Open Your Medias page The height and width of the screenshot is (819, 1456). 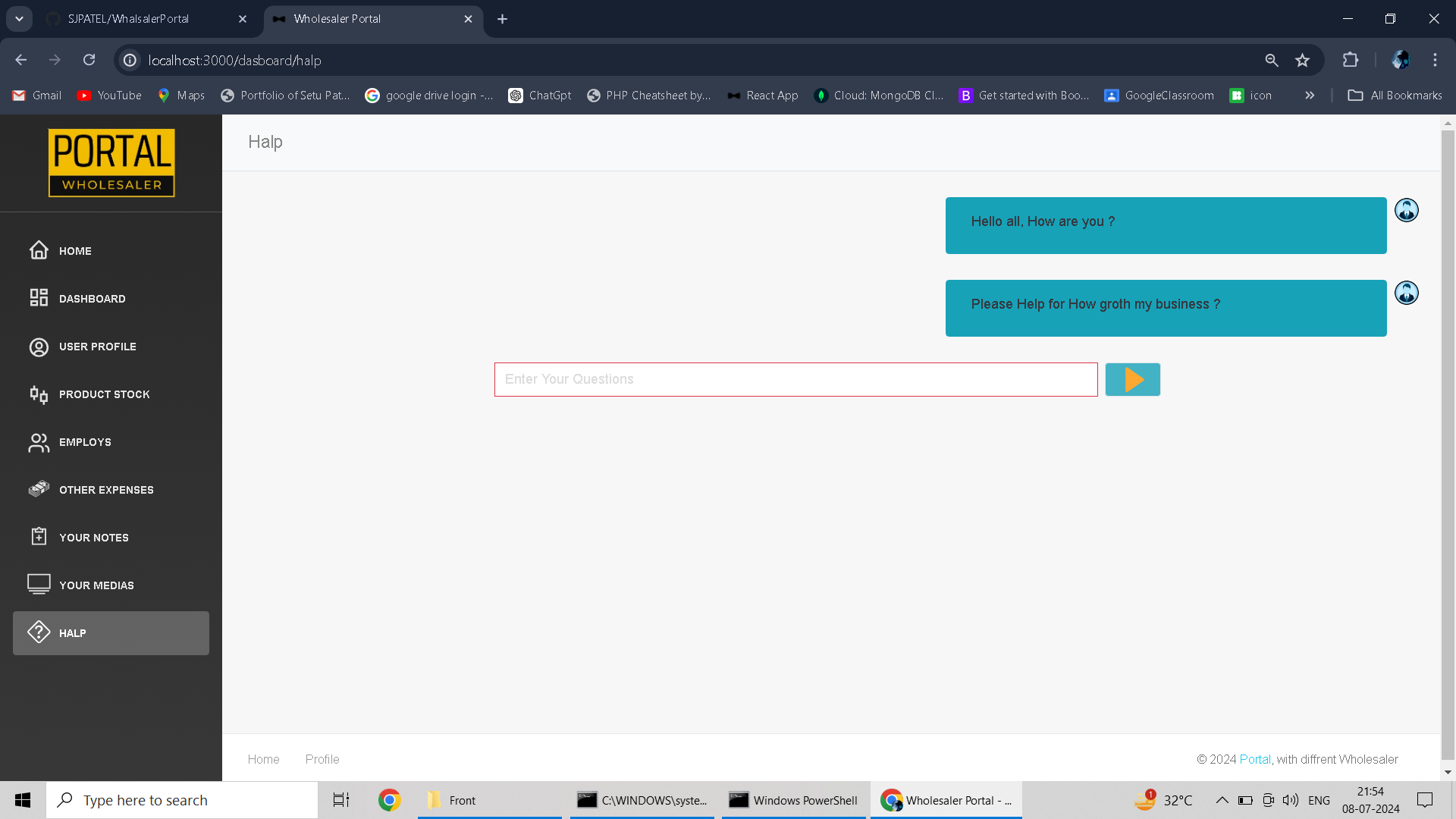tap(96, 585)
